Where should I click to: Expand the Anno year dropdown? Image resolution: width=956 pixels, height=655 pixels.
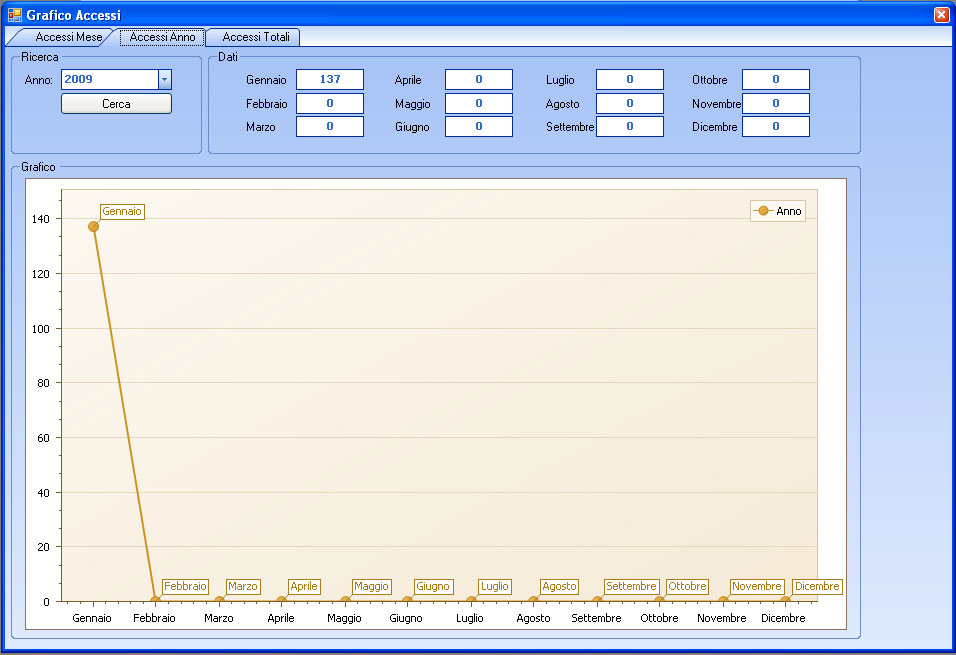point(165,80)
